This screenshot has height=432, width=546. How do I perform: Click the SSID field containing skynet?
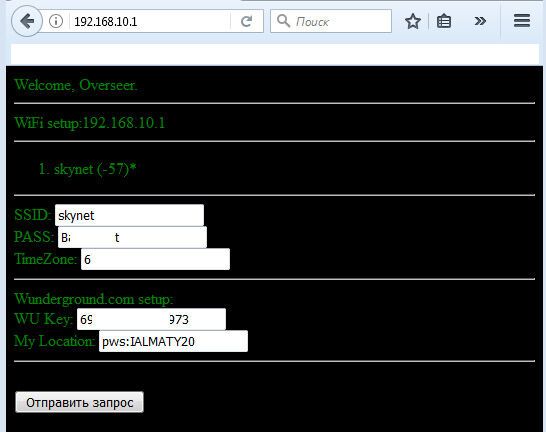click(129, 215)
